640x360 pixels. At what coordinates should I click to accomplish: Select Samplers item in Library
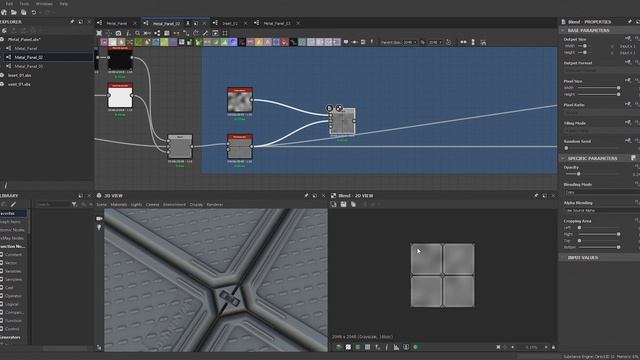tap(13, 280)
